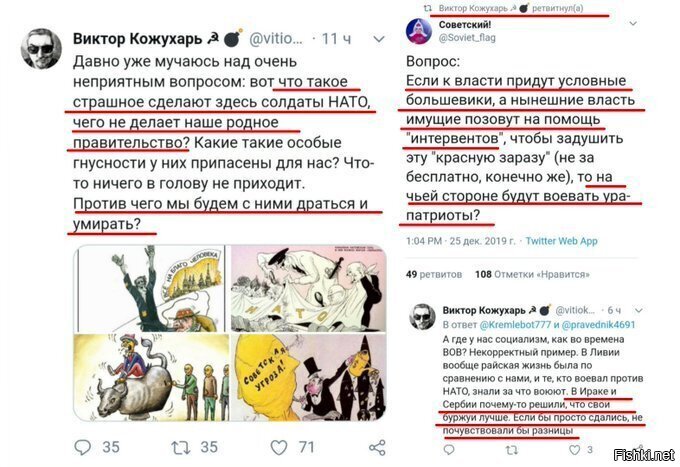
Task: Open the @Kremlebot777 mention link
Action: (x=514, y=324)
